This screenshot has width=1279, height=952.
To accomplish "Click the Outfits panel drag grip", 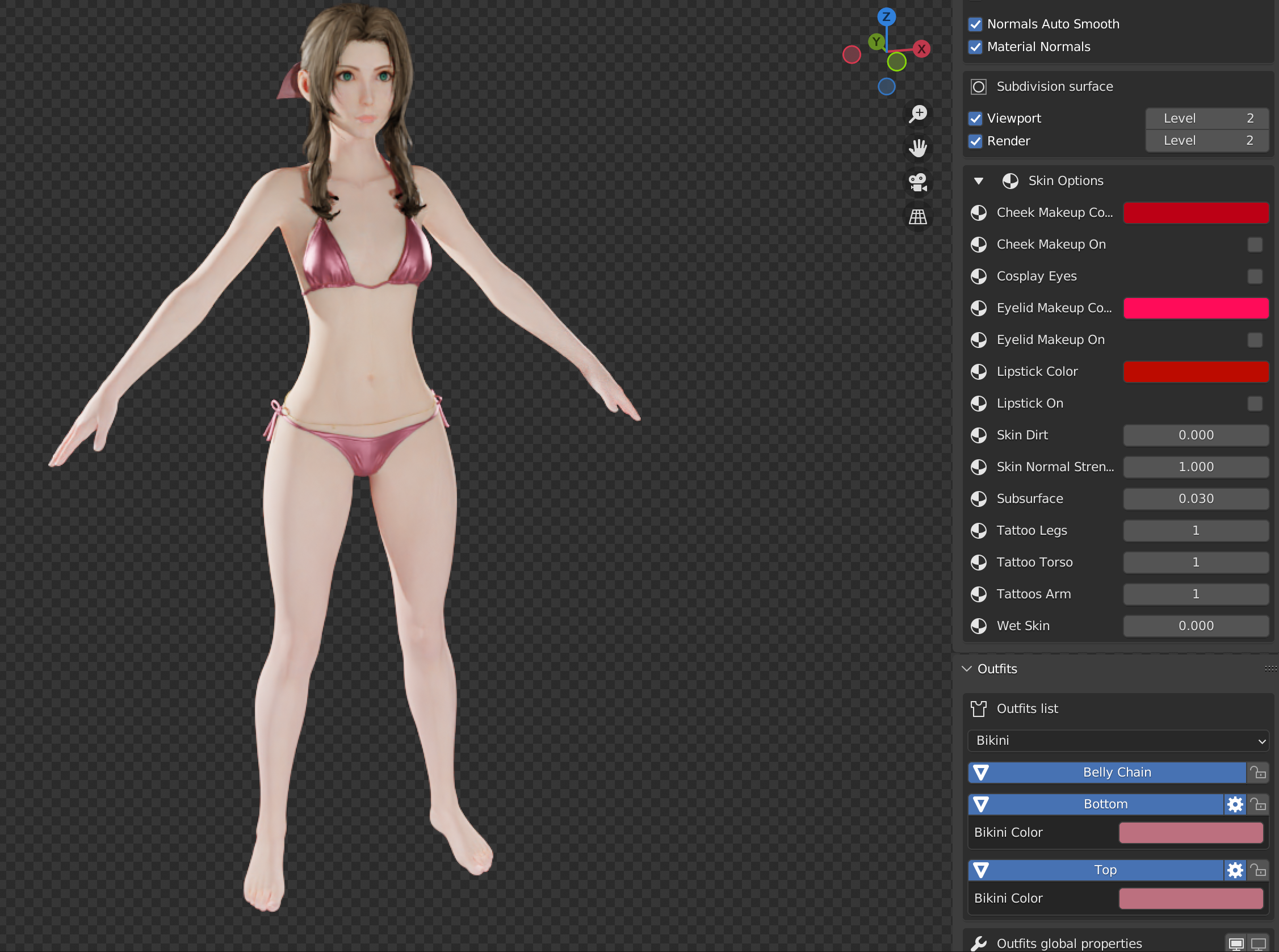I will coord(1270,669).
